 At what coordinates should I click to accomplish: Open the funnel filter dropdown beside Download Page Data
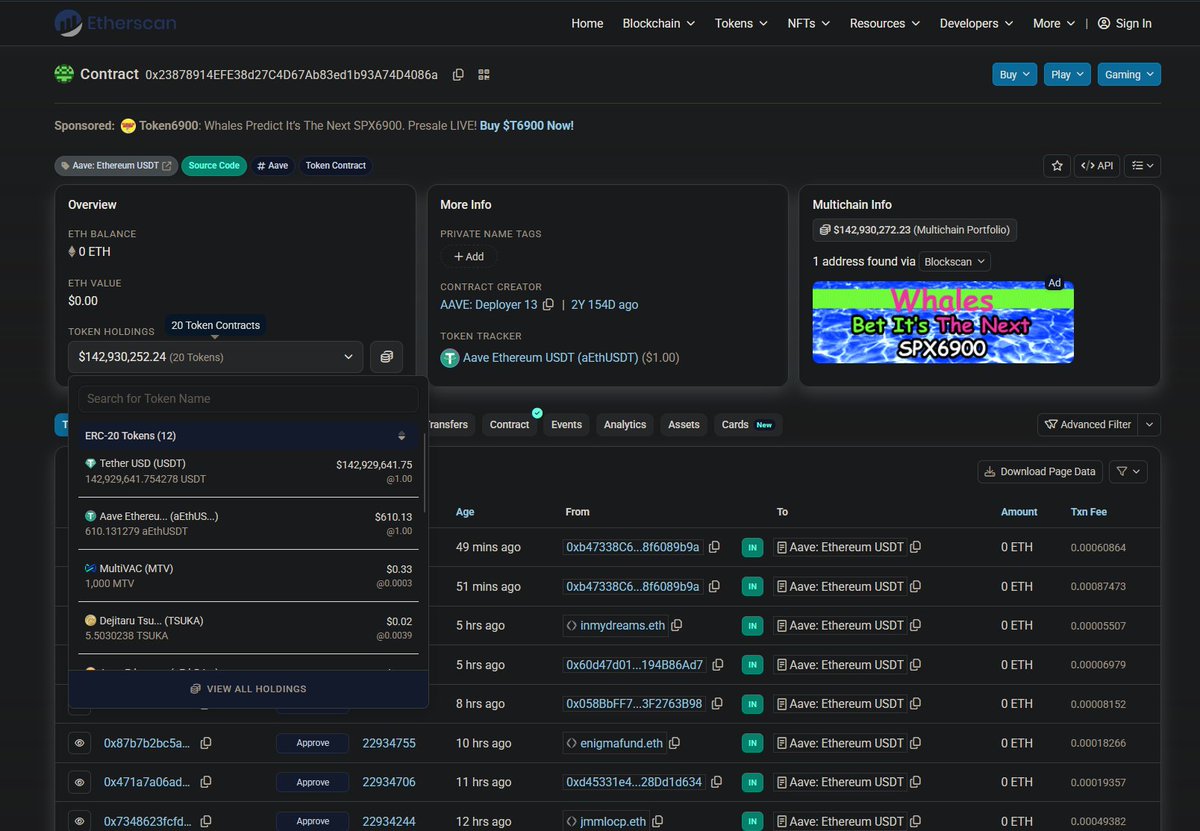pos(1127,472)
